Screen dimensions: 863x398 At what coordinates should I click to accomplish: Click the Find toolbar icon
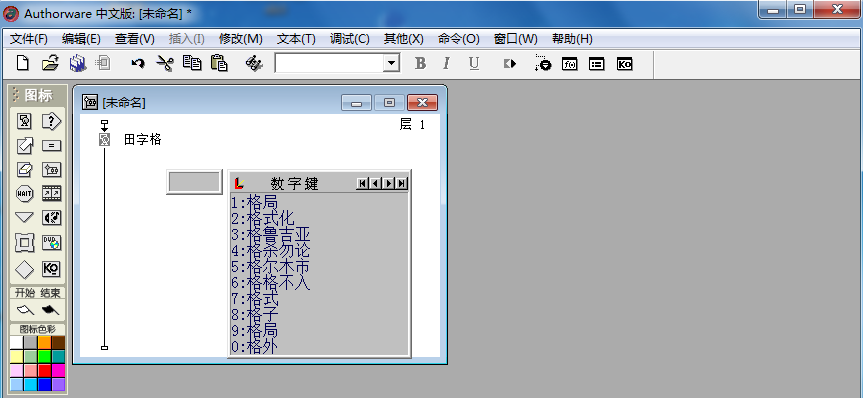[254, 63]
